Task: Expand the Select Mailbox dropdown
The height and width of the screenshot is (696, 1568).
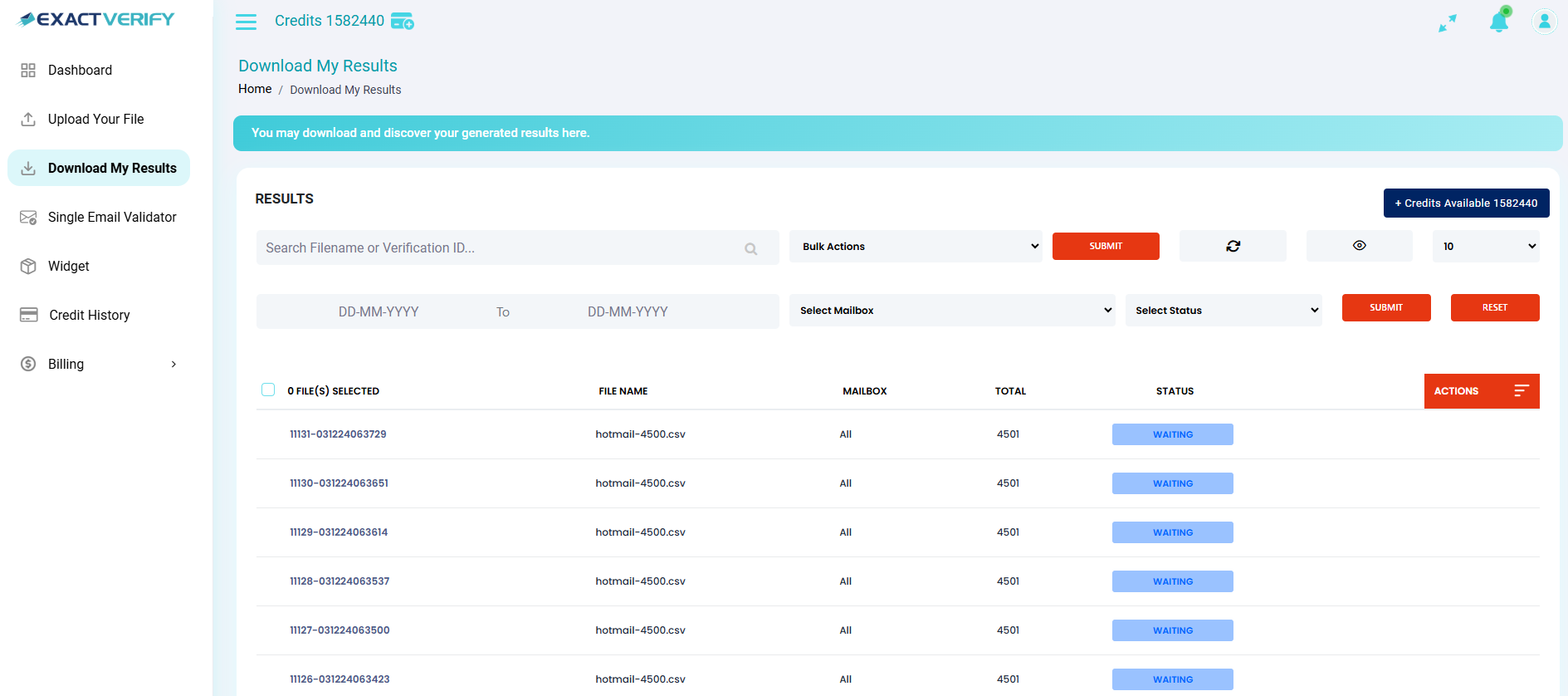Action: (x=951, y=311)
